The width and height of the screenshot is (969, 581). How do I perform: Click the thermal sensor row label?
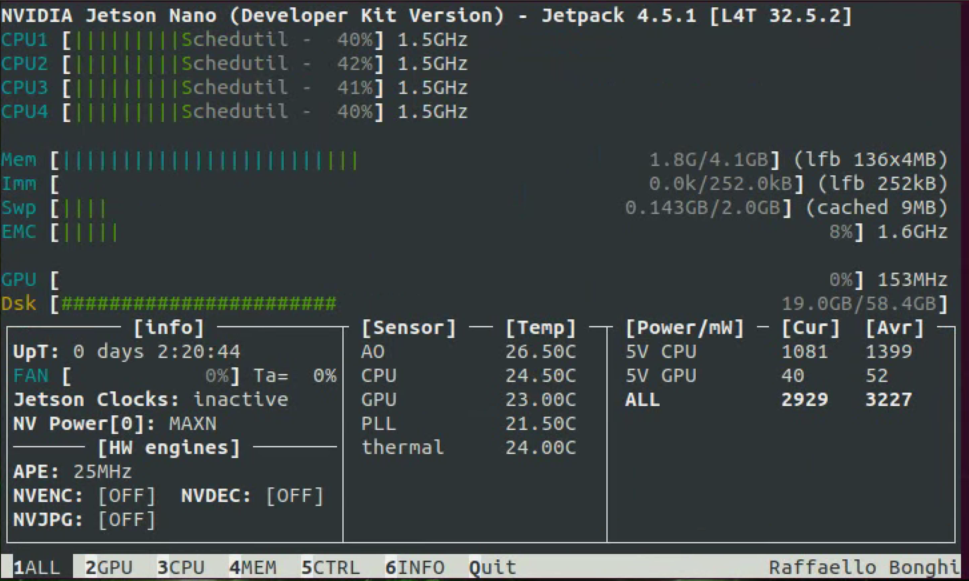click(403, 447)
